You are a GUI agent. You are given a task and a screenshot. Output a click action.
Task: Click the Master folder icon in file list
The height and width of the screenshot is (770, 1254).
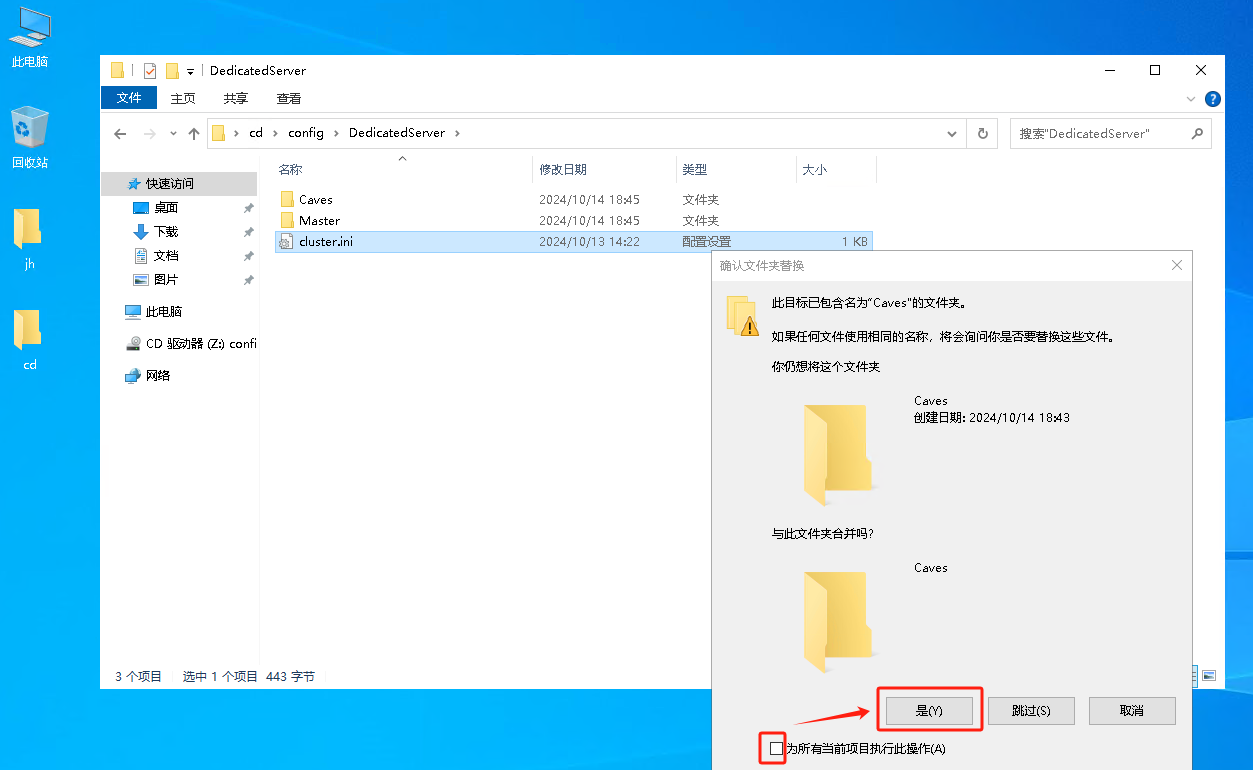pyautogui.click(x=287, y=220)
